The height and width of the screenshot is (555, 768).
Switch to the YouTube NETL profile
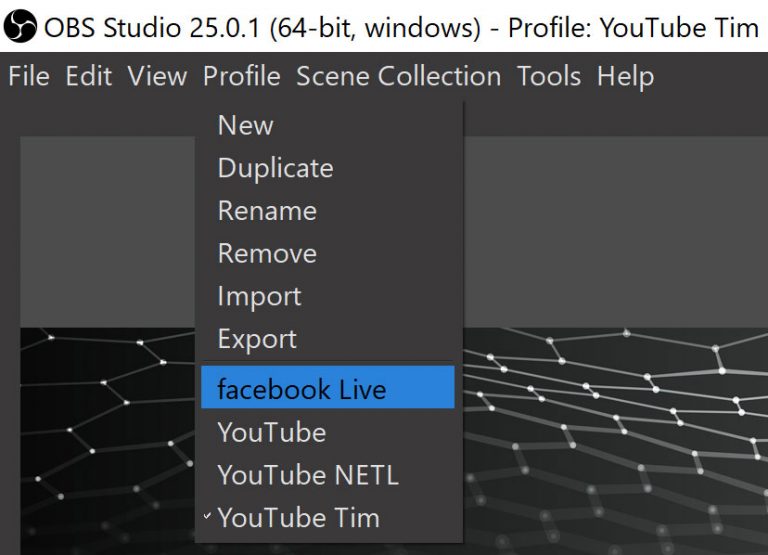307,475
